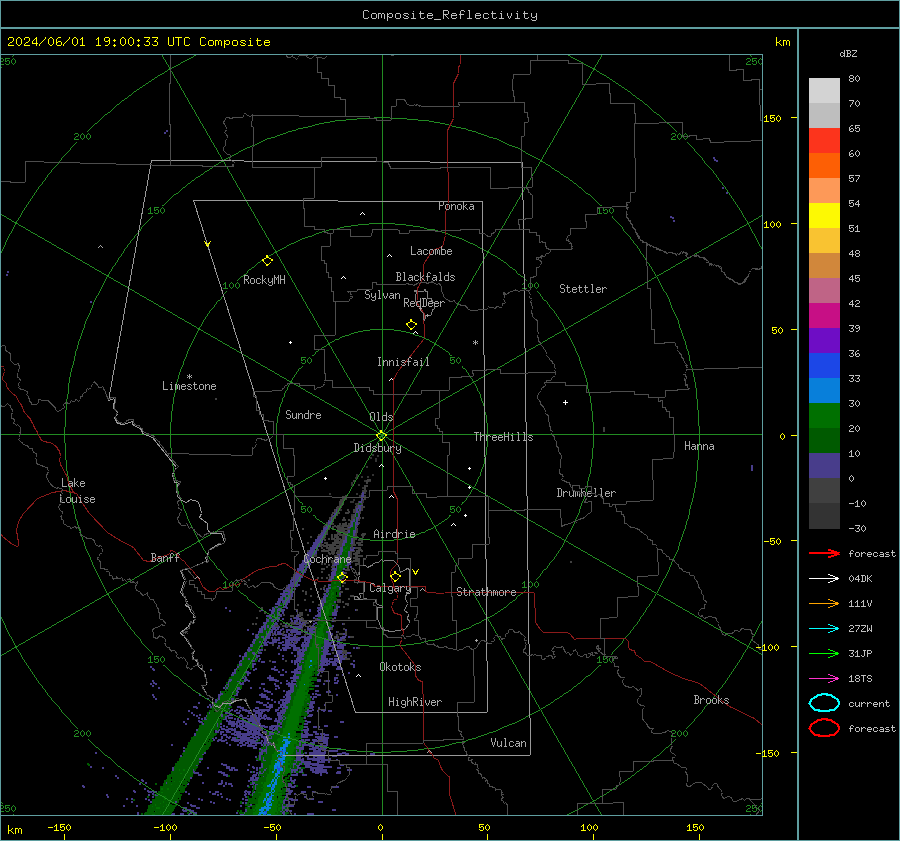Viewport: 900px width, 841px height.
Task: Click the RedDeer map label
Action: 424,303
